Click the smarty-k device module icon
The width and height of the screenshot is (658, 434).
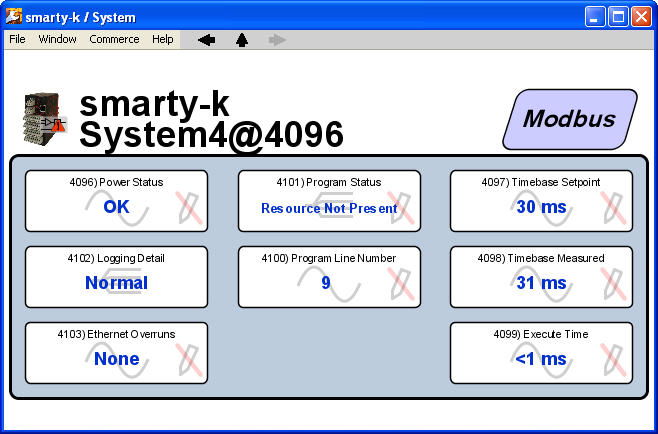(x=45, y=119)
